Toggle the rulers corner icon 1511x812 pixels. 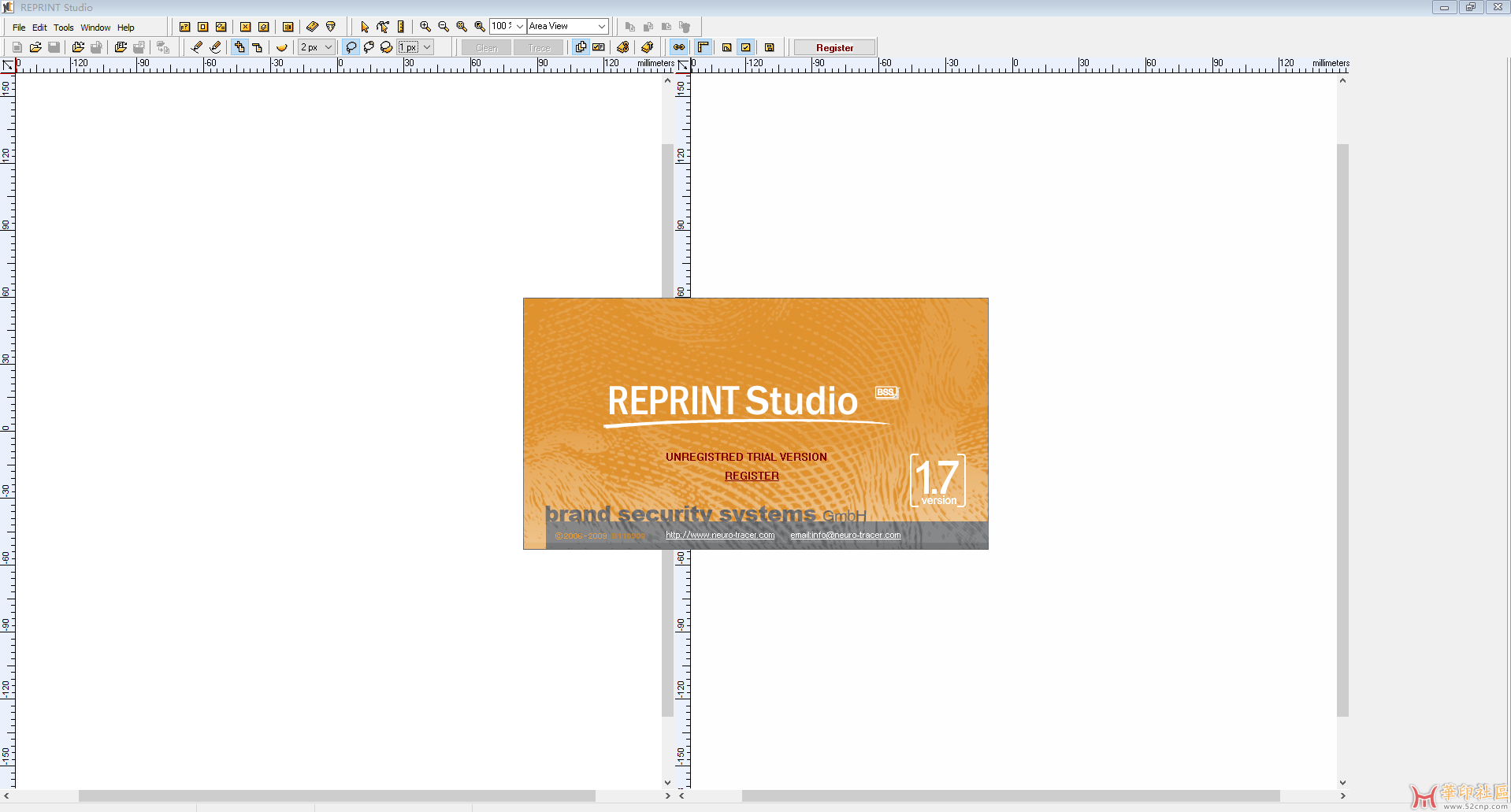coord(704,47)
